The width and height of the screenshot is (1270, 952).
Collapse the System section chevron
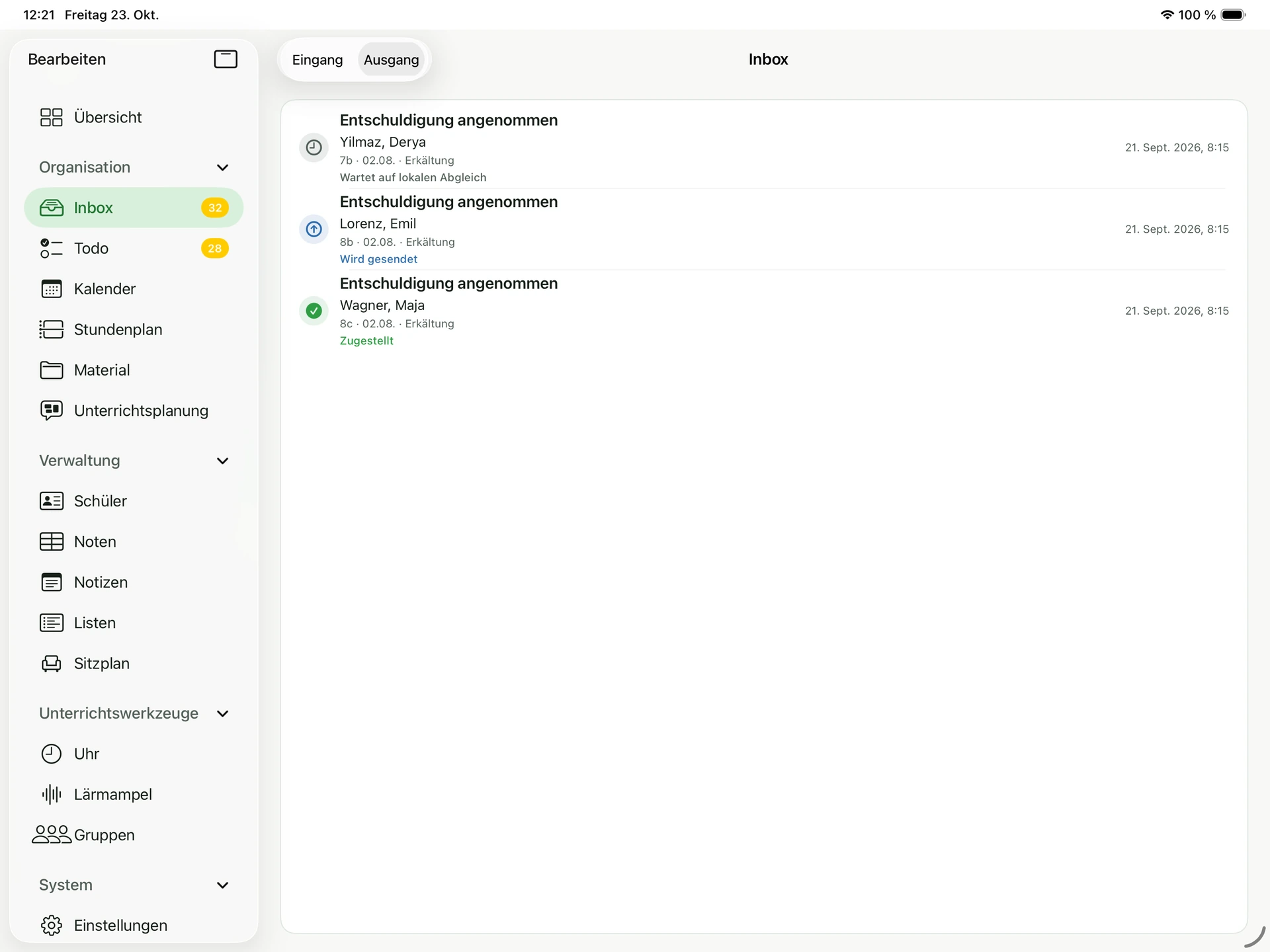point(223,885)
